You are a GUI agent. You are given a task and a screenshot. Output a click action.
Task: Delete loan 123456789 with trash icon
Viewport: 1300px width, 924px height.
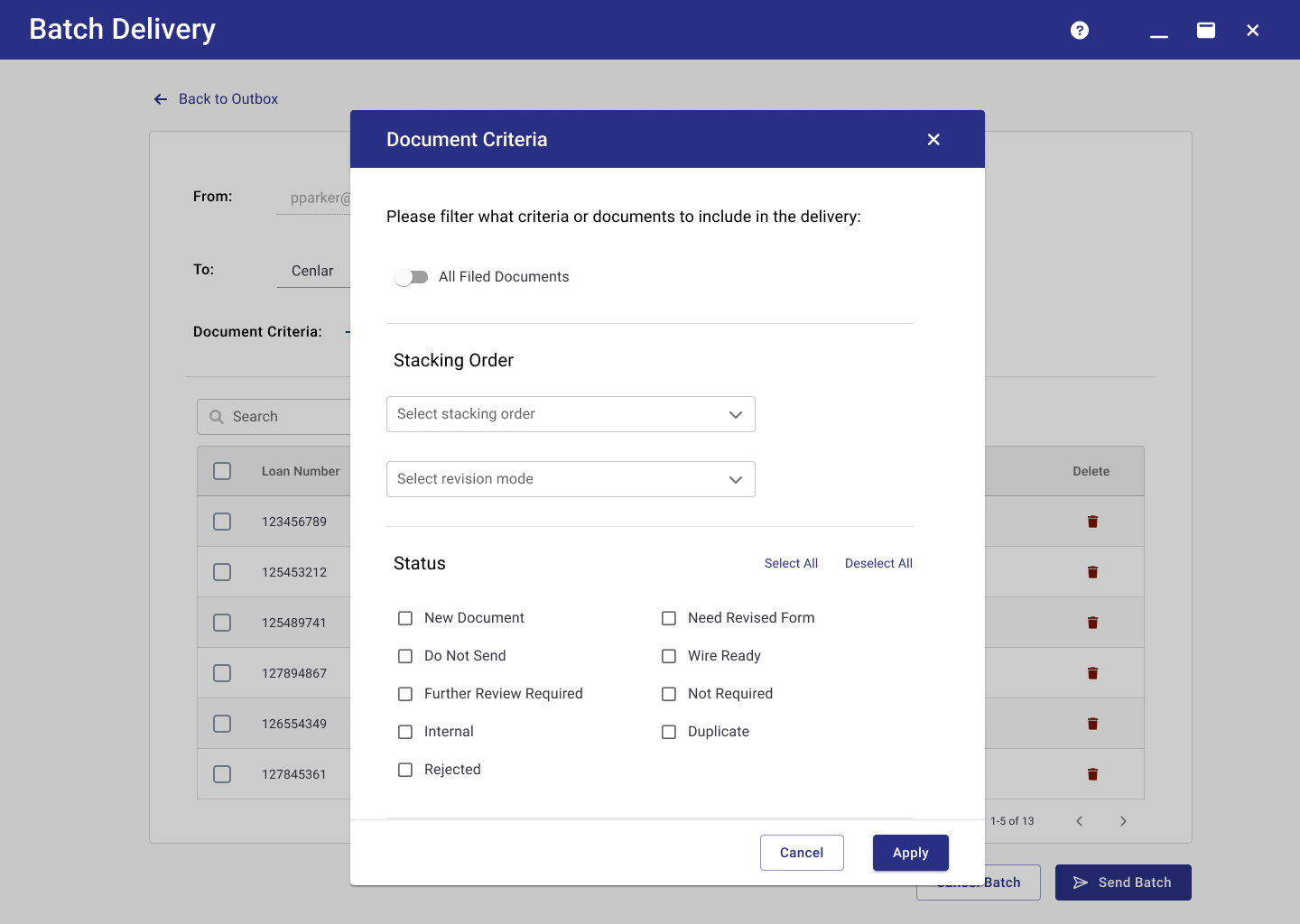coord(1092,522)
